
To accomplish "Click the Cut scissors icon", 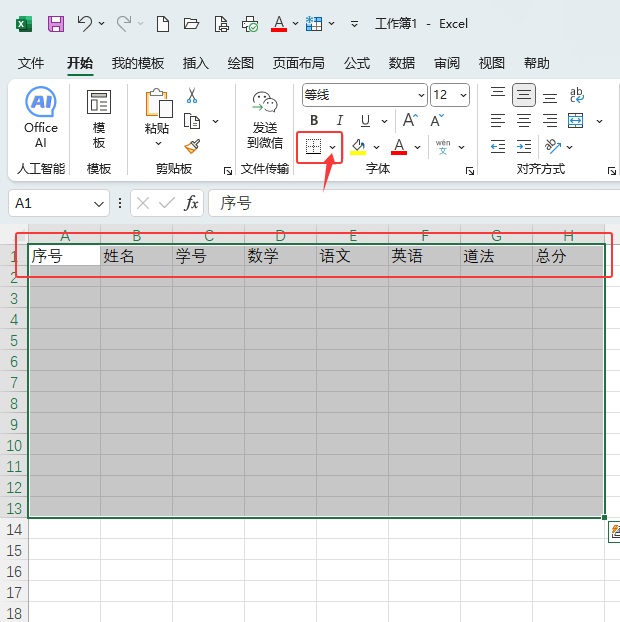I will pos(192,96).
